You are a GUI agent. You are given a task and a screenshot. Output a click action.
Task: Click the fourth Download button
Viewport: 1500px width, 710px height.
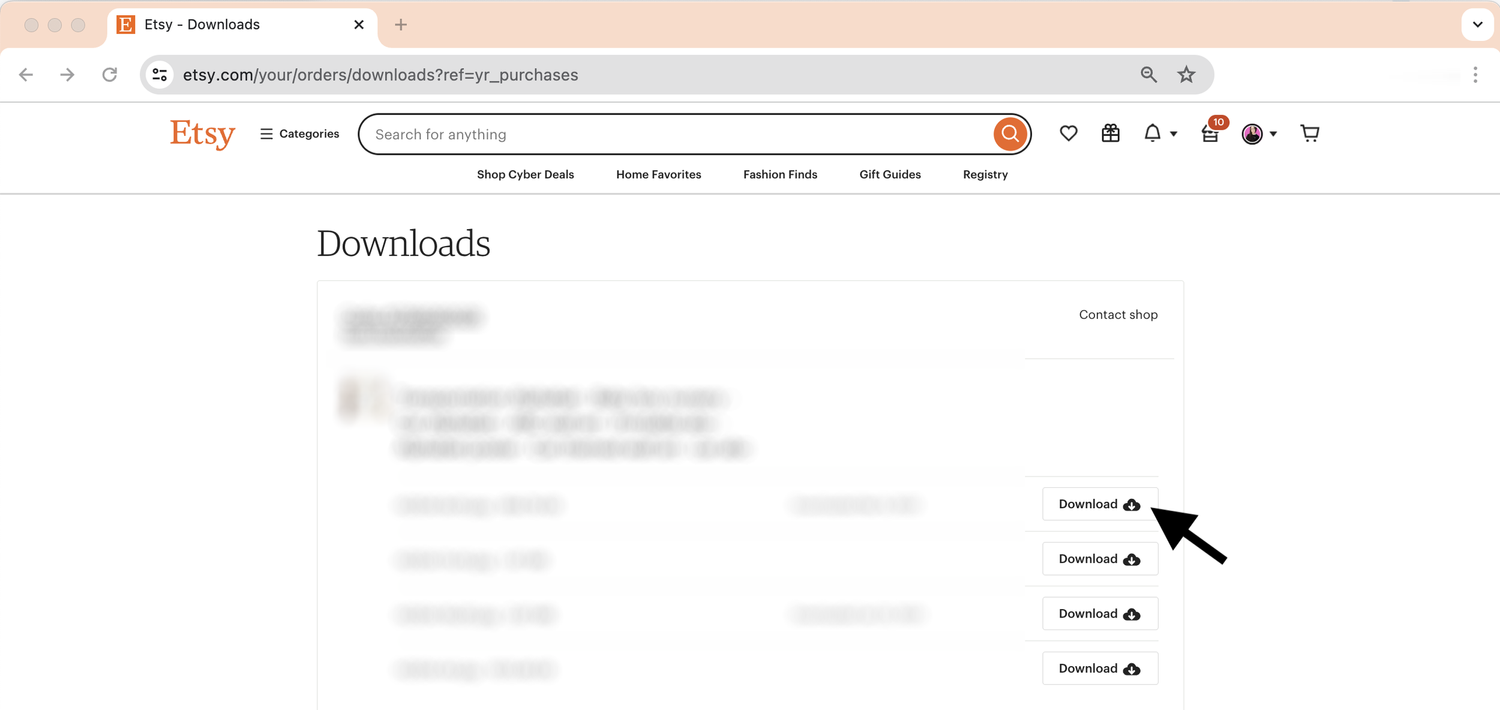pyautogui.click(x=1100, y=669)
